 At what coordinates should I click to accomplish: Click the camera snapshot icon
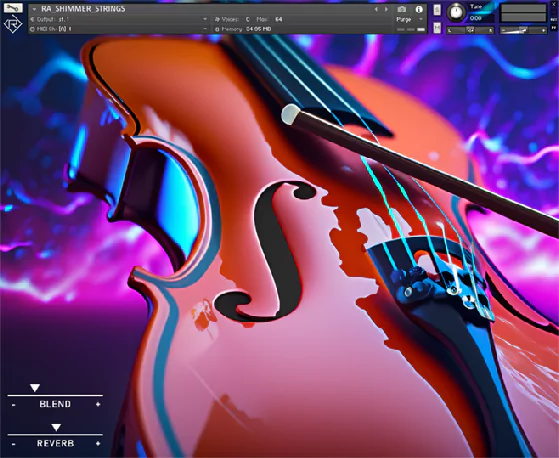pos(402,9)
